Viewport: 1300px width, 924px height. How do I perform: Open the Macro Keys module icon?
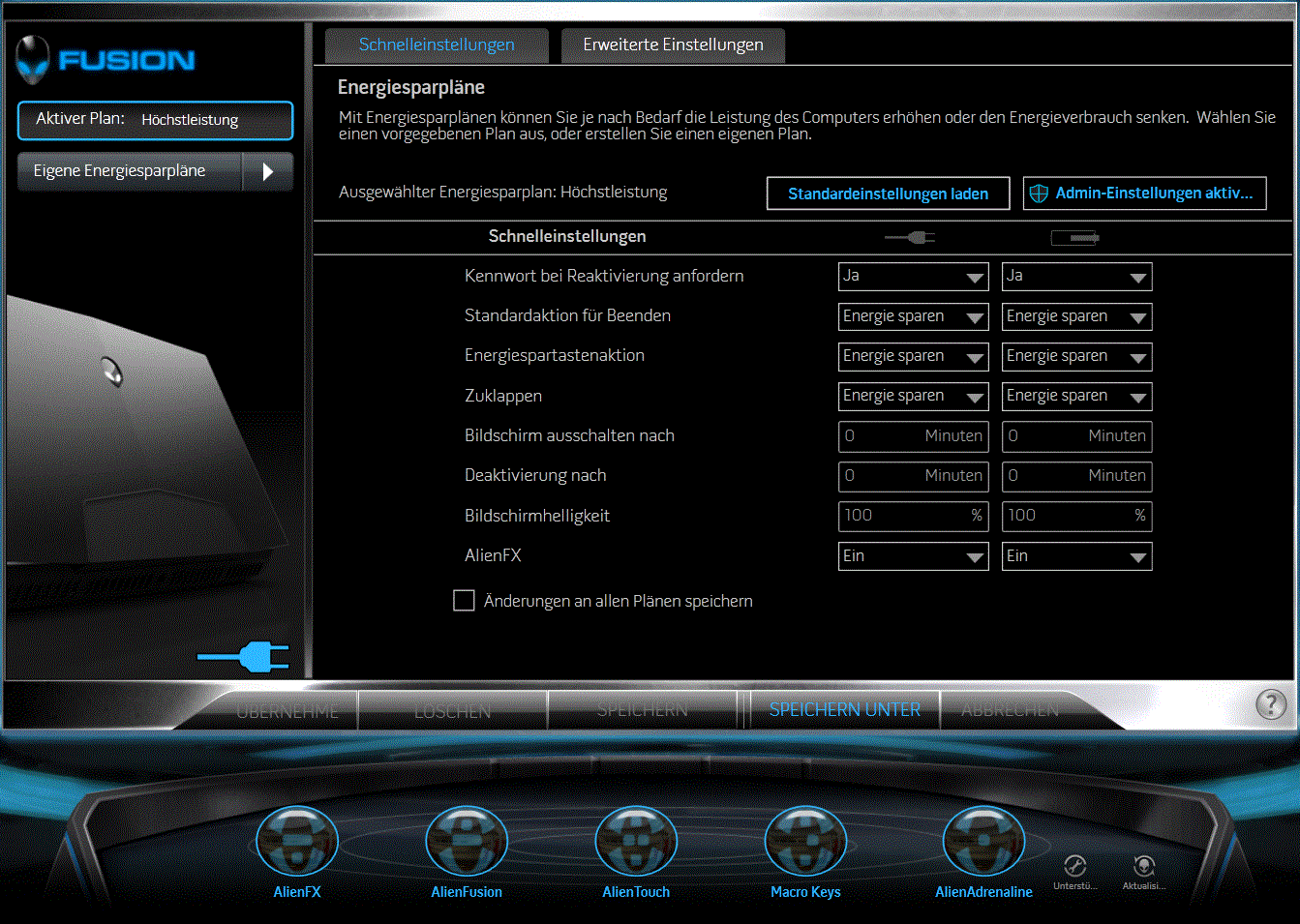[805, 842]
